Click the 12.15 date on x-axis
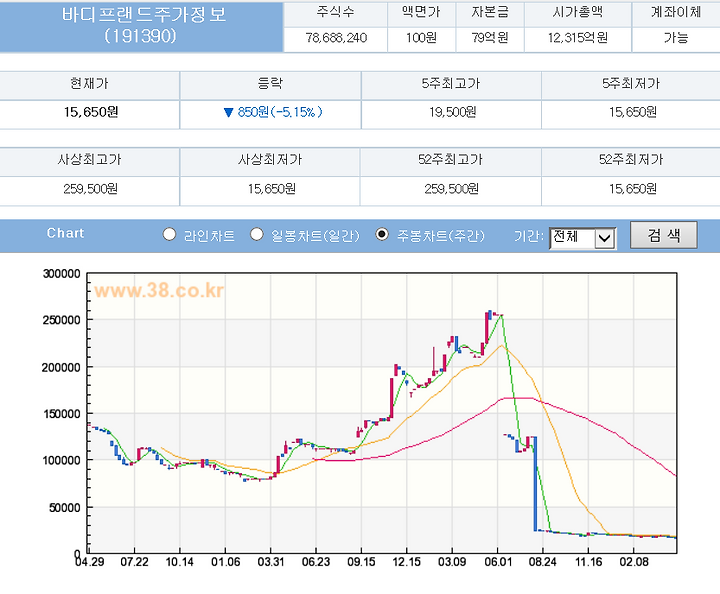720x594 pixels. click(406, 562)
